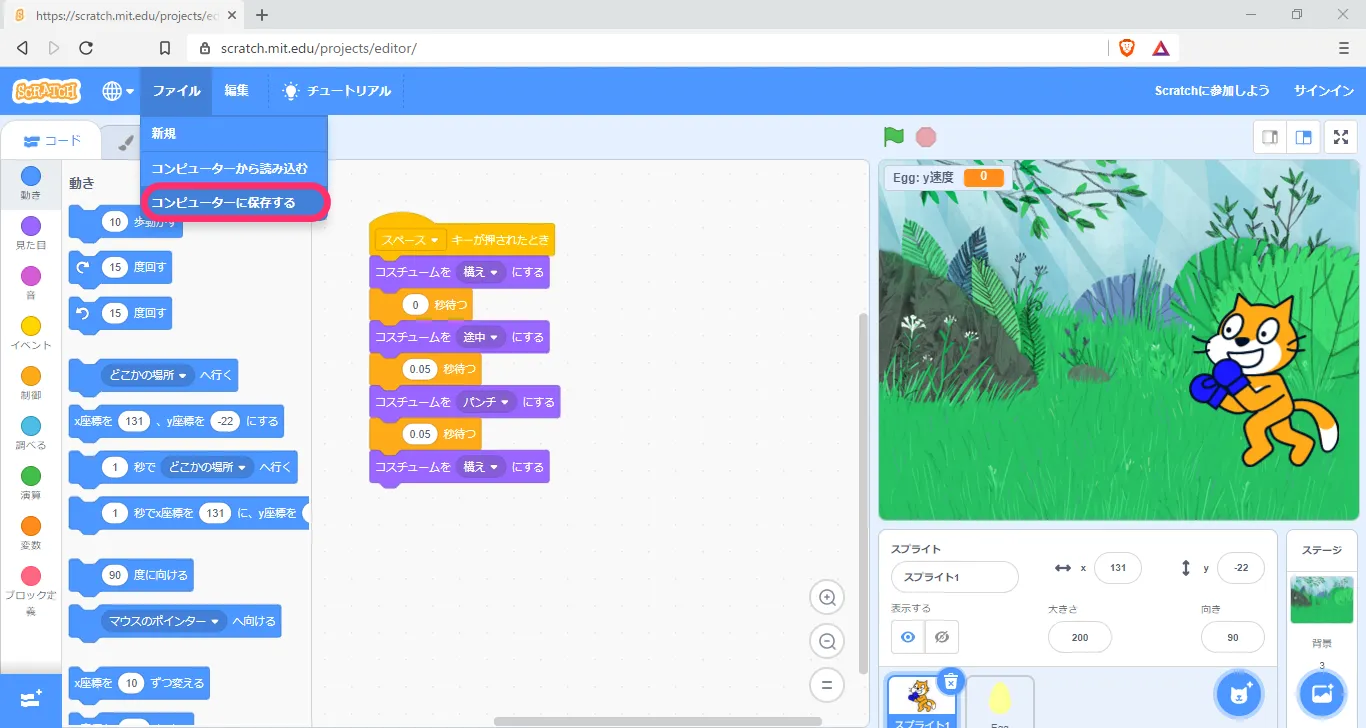Open チュートリアル from the menu bar
The image size is (1366, 728).
point(337,91)
